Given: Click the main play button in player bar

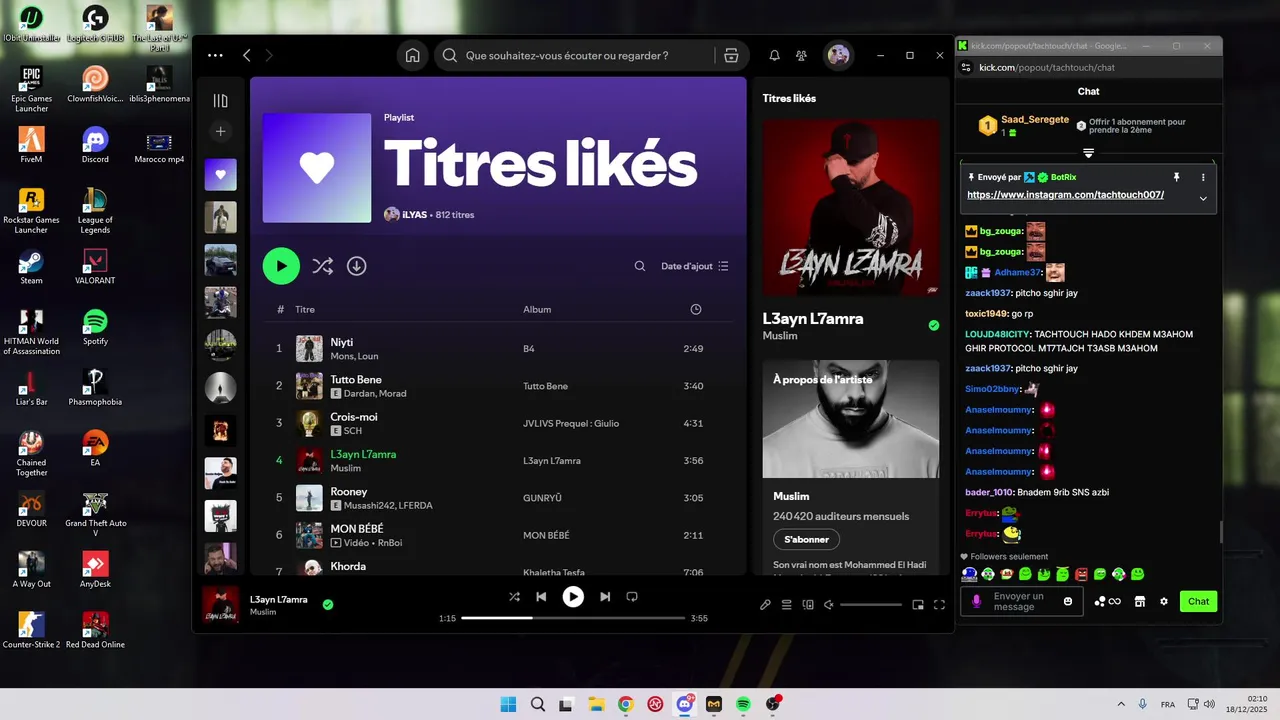Looking at the screenshot, I should click(x=573, y=597).
